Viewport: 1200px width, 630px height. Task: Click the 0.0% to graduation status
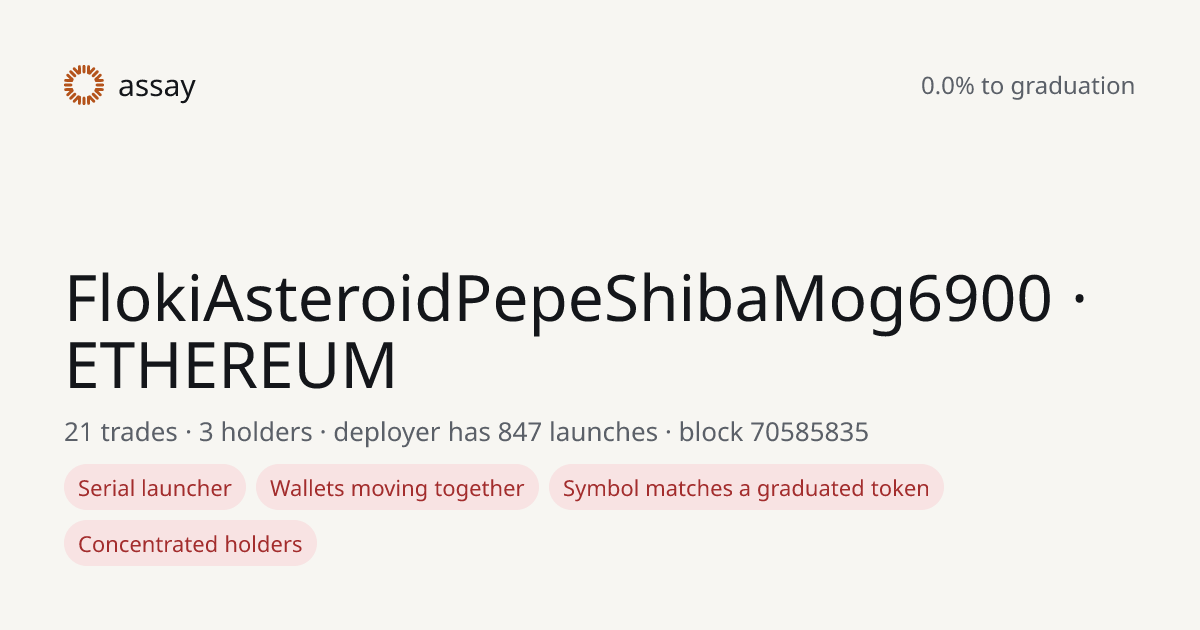[1027, 86]
